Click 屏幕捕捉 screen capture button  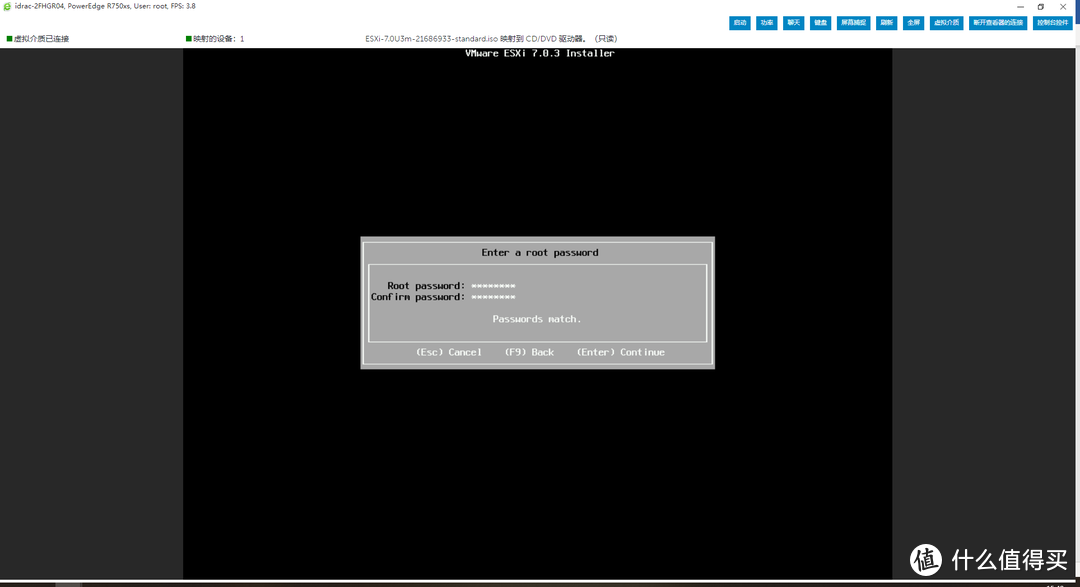pos(853,23)
